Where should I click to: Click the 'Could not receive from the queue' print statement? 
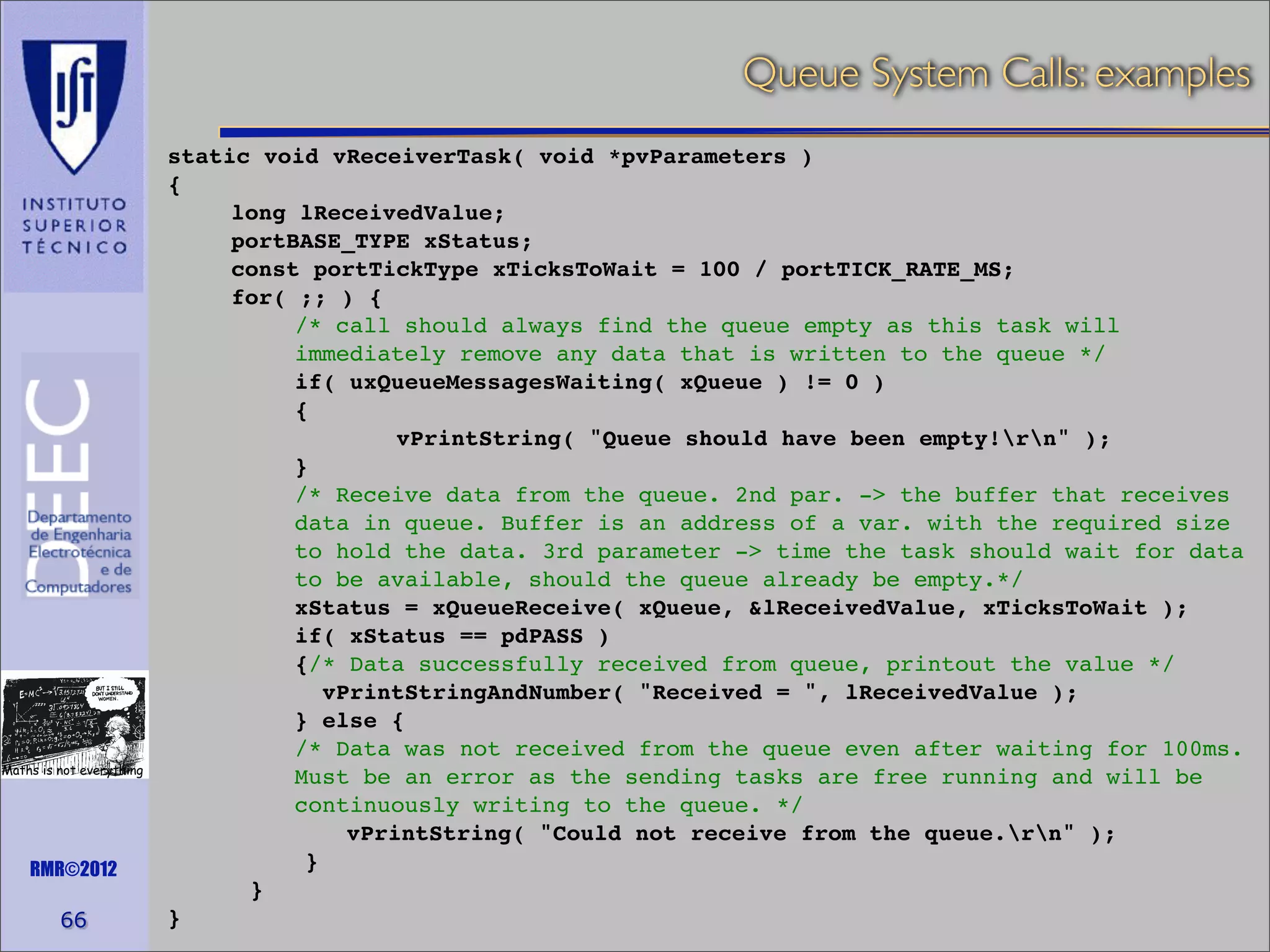pyautogui.click(x=731, y=834)
